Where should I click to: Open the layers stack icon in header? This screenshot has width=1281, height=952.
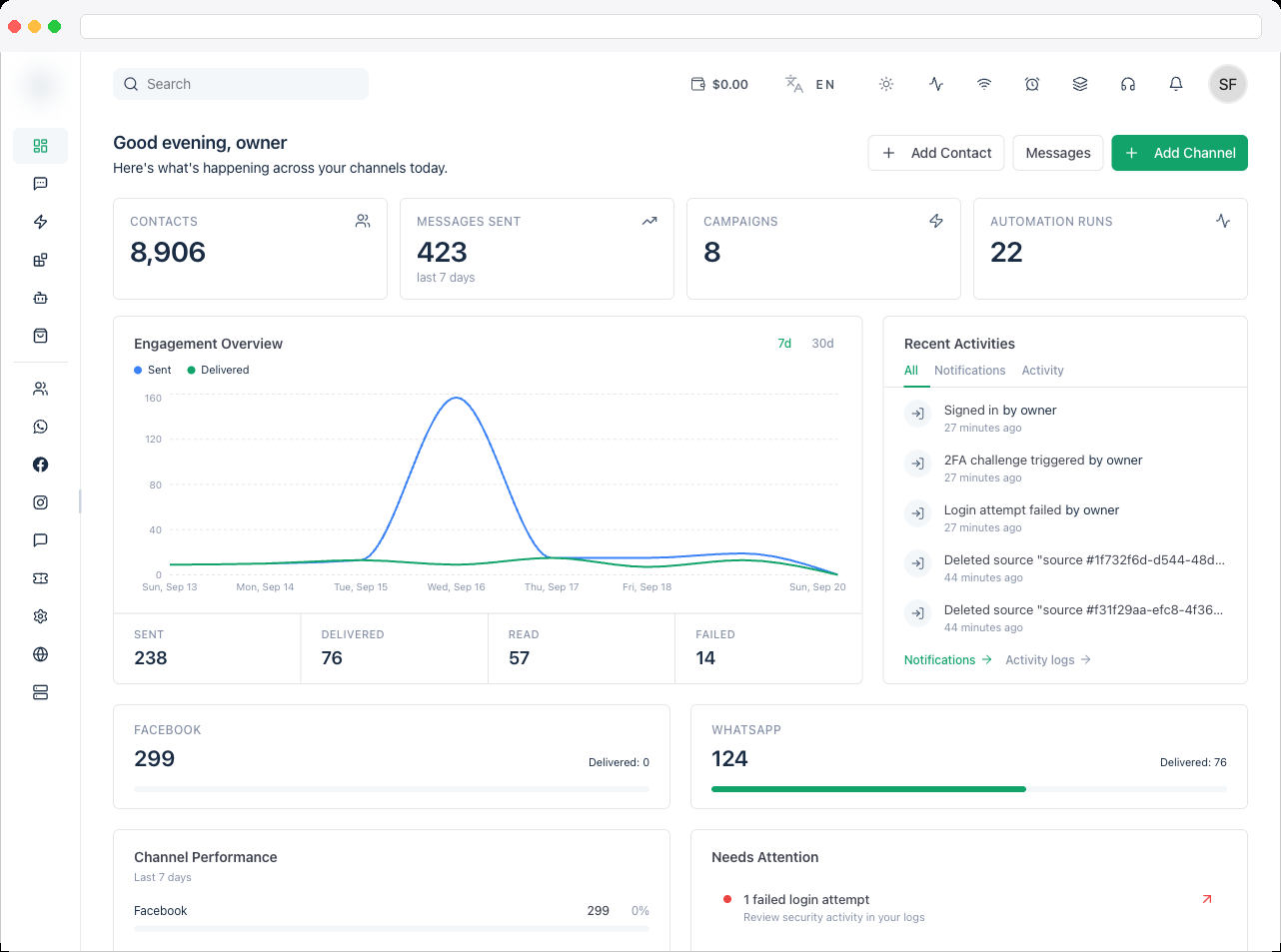click(x=1080, y=84)
